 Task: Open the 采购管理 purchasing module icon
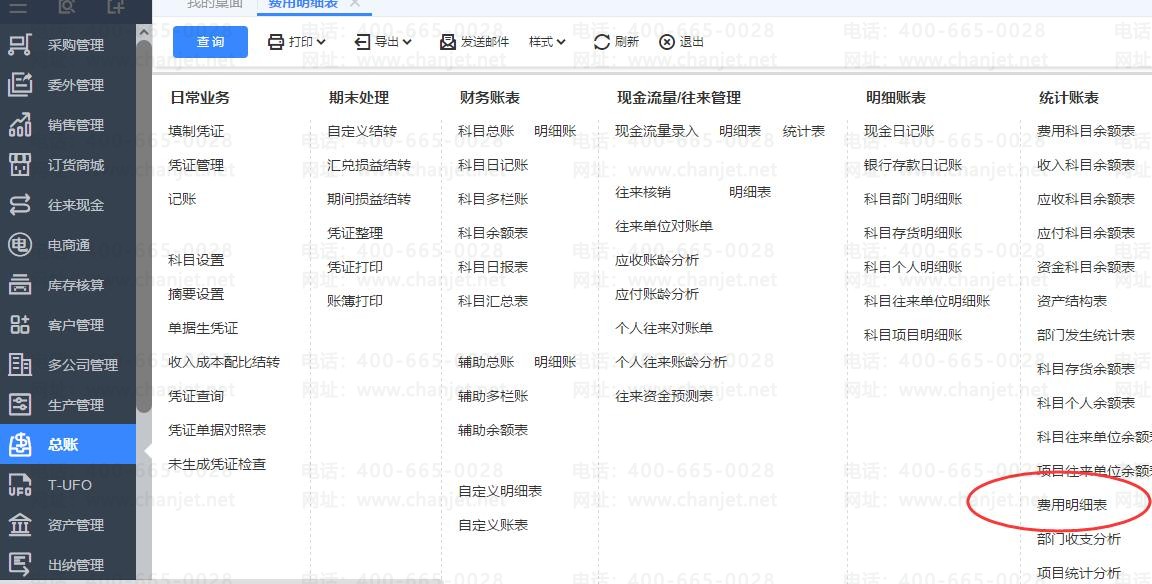coord(20,45)
